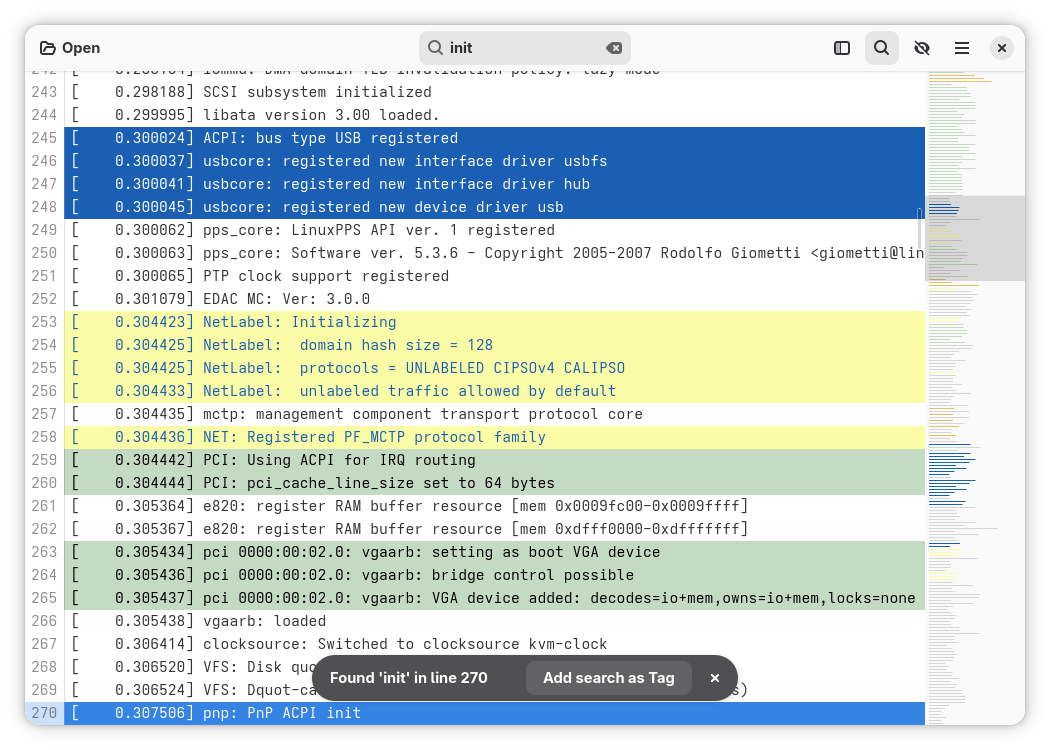Select line 244 libata version loaded
The width and height of the screenshot is (1050, 750).
pyautogui.click(x=494, y=115)
